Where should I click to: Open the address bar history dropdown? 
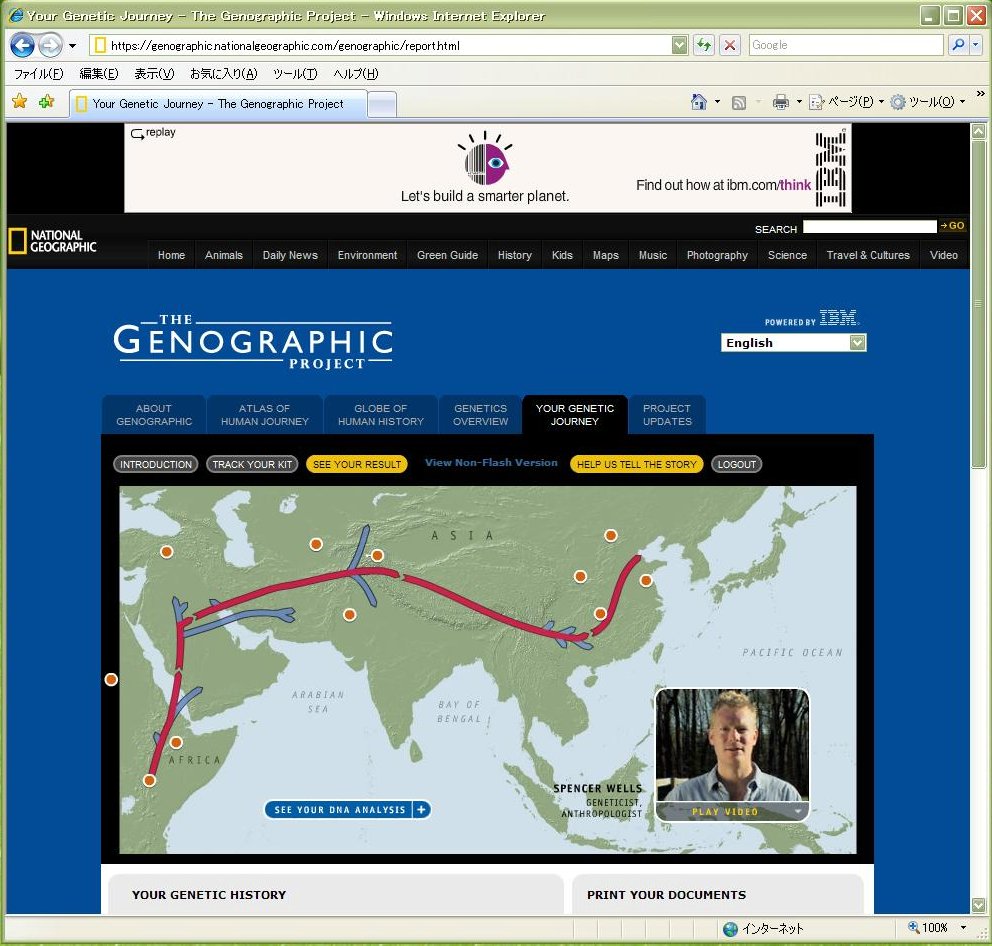[679, 45]
